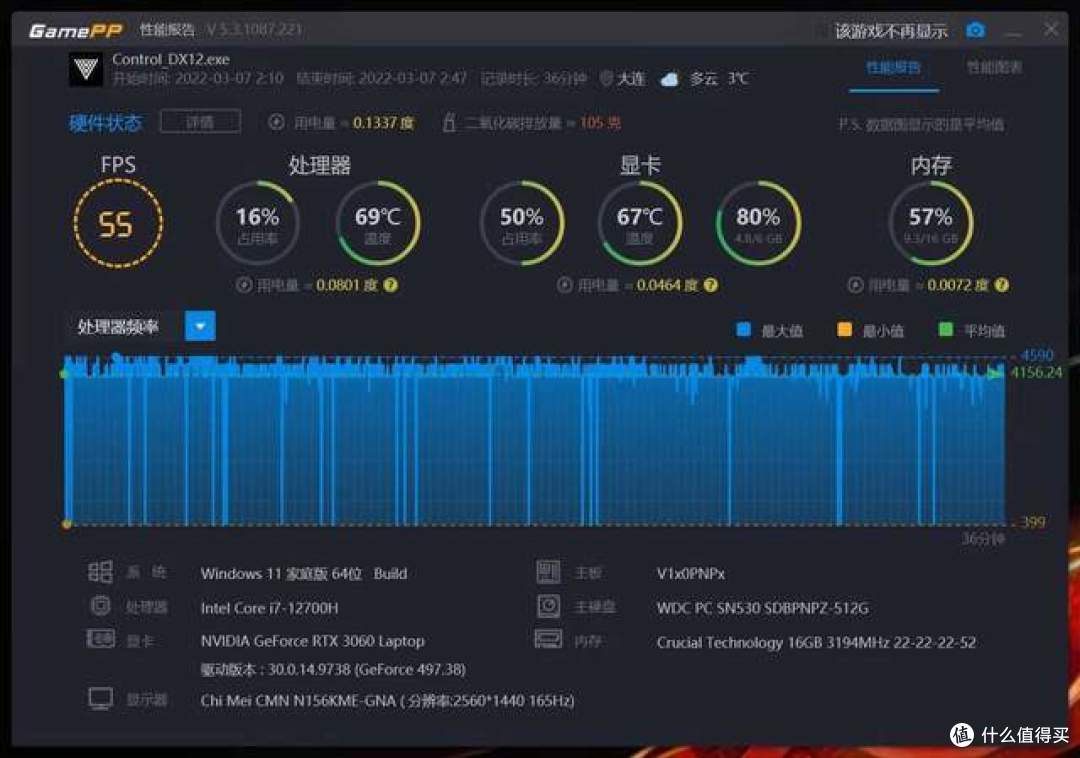The height and width of the screenshot is (758, 1080).
Task: Click the FPS 55 gauge ring
Action: click(118, 223)
